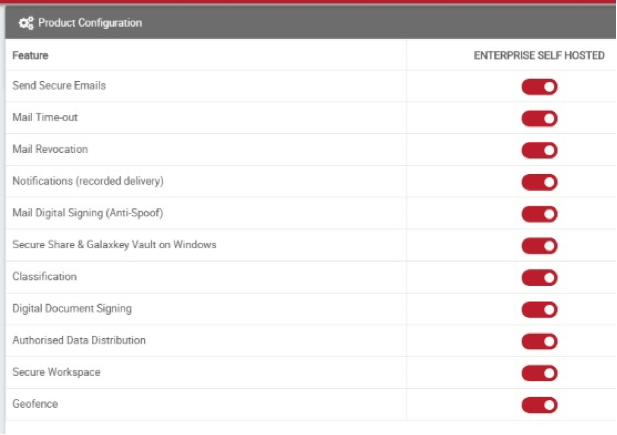Image resolution: width=617 pixels, height=435 pixels.
Task: Toggle the Secure Workspace switch
Action: (x=539, y=373)
